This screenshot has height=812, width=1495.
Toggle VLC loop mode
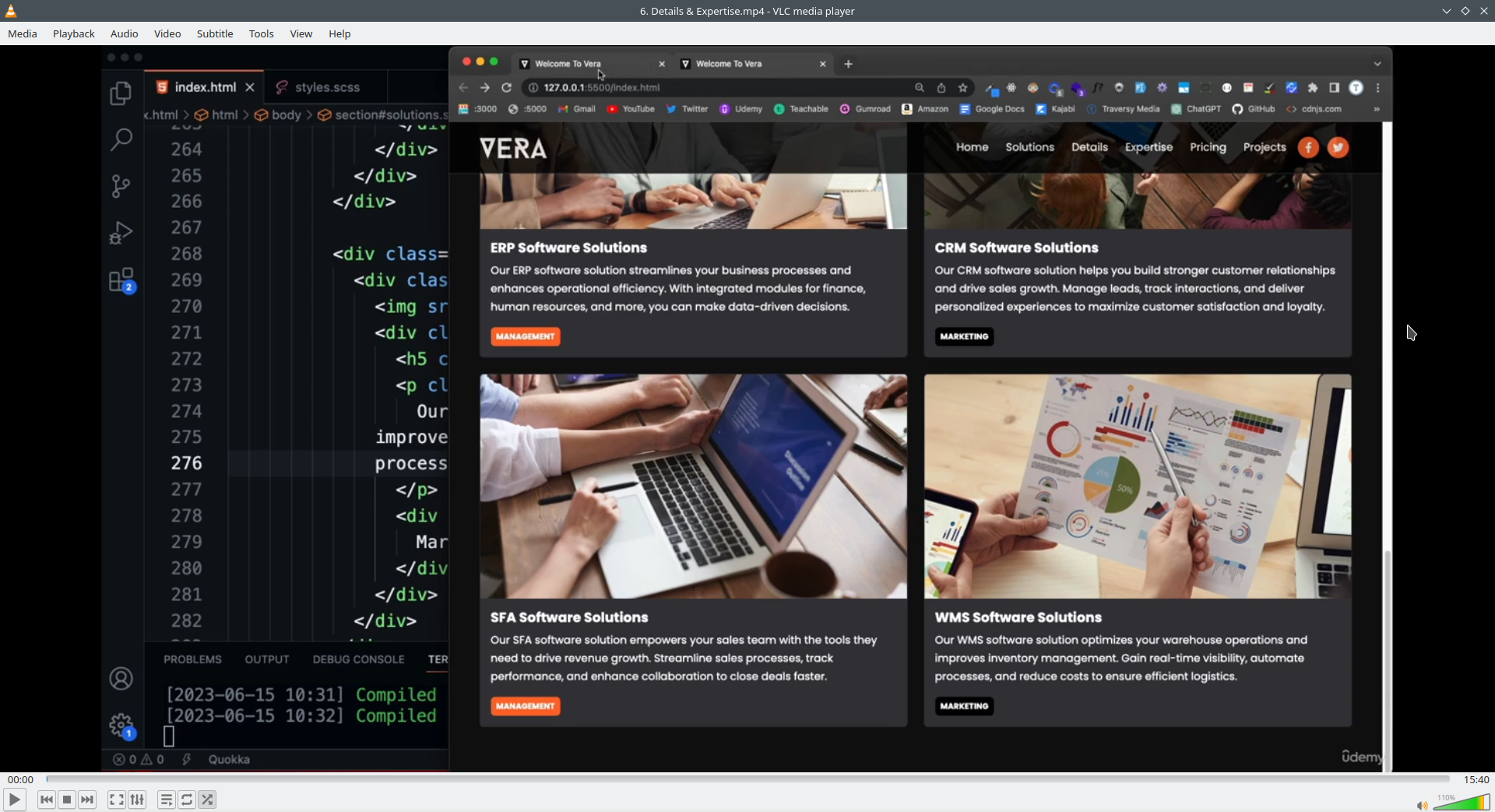(x=187, y=800)
